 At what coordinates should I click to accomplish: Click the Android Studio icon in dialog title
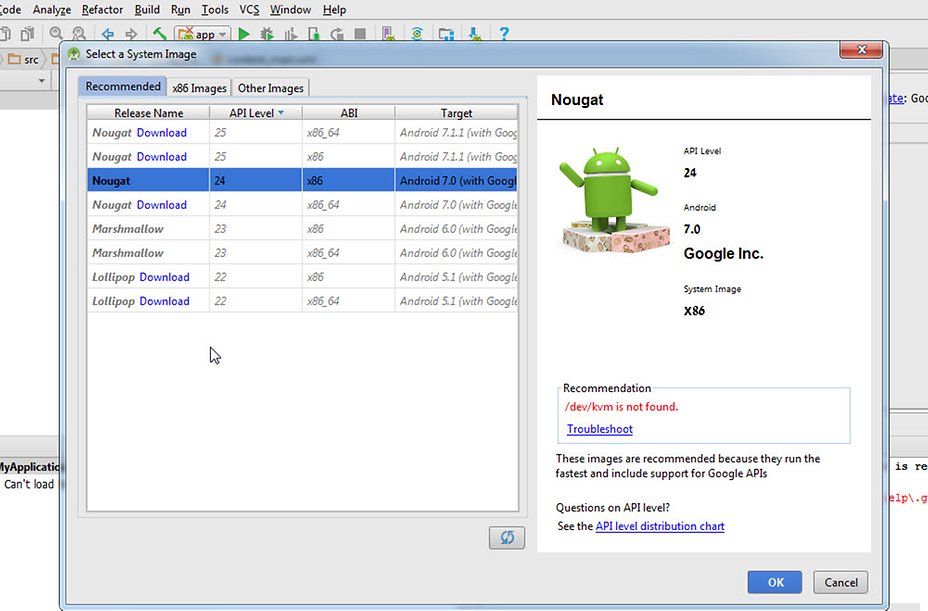73,54
